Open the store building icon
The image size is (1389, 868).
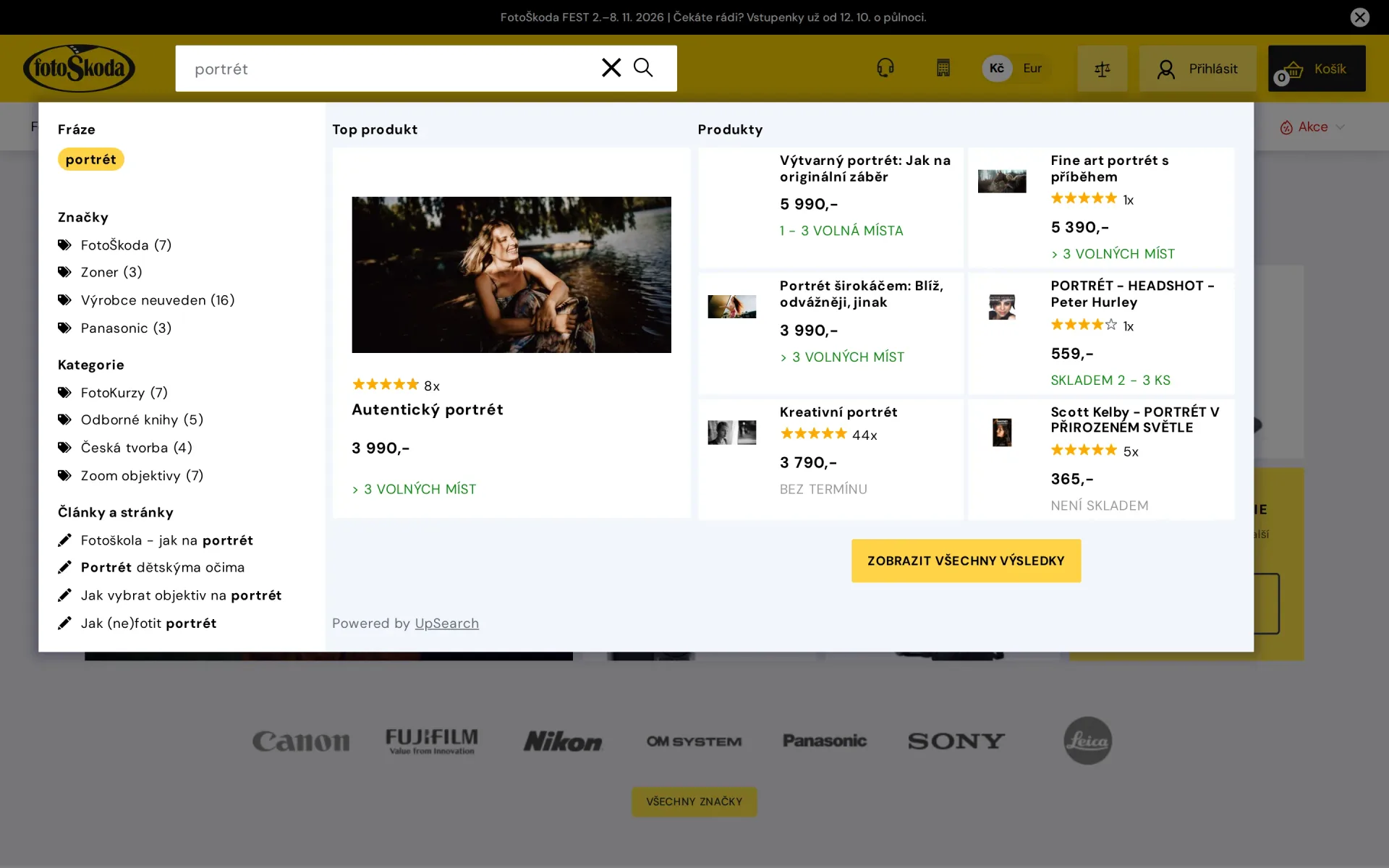point(943,68)
